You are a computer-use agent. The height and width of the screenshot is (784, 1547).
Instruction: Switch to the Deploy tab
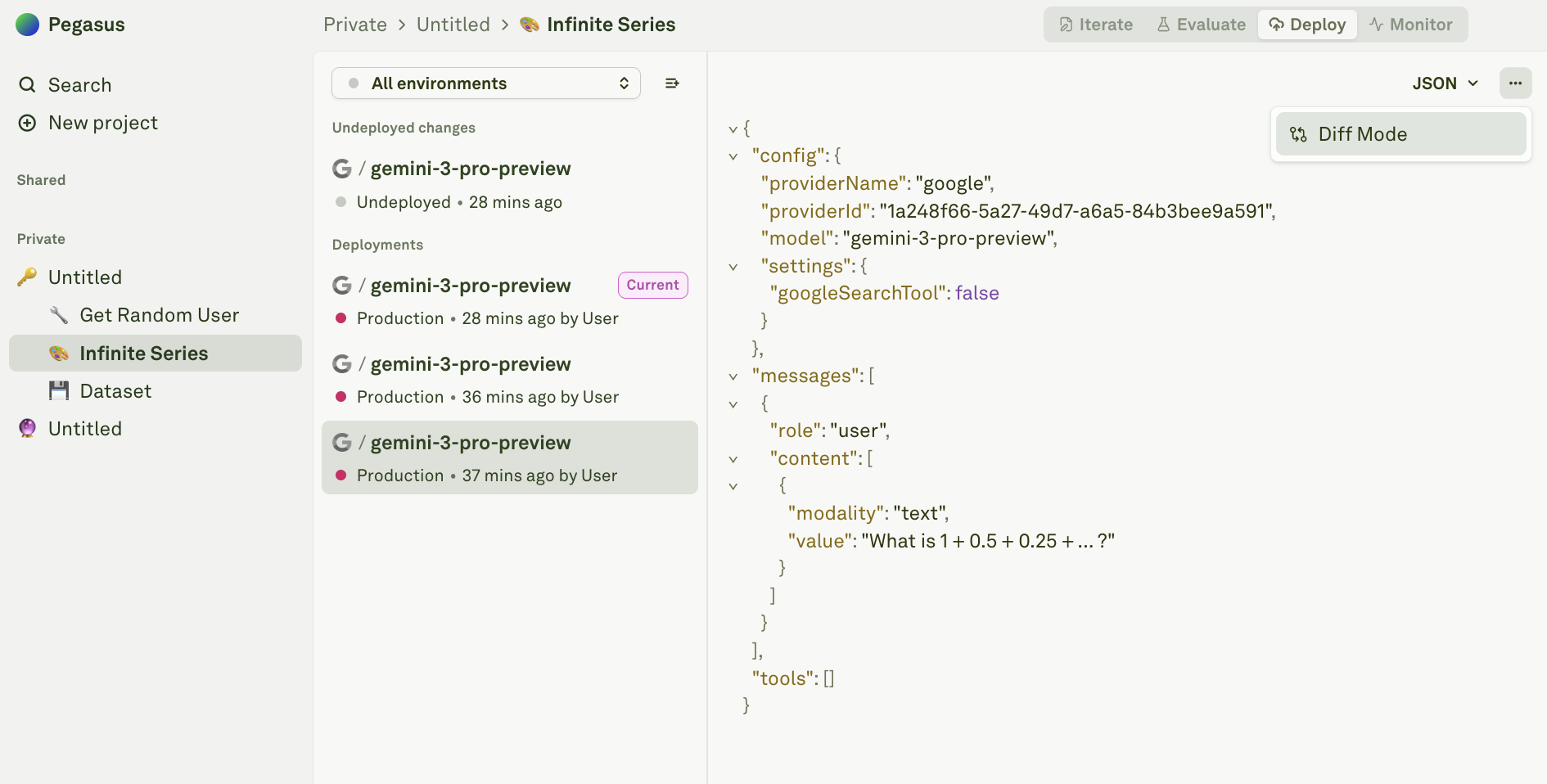click(1307, 25)
